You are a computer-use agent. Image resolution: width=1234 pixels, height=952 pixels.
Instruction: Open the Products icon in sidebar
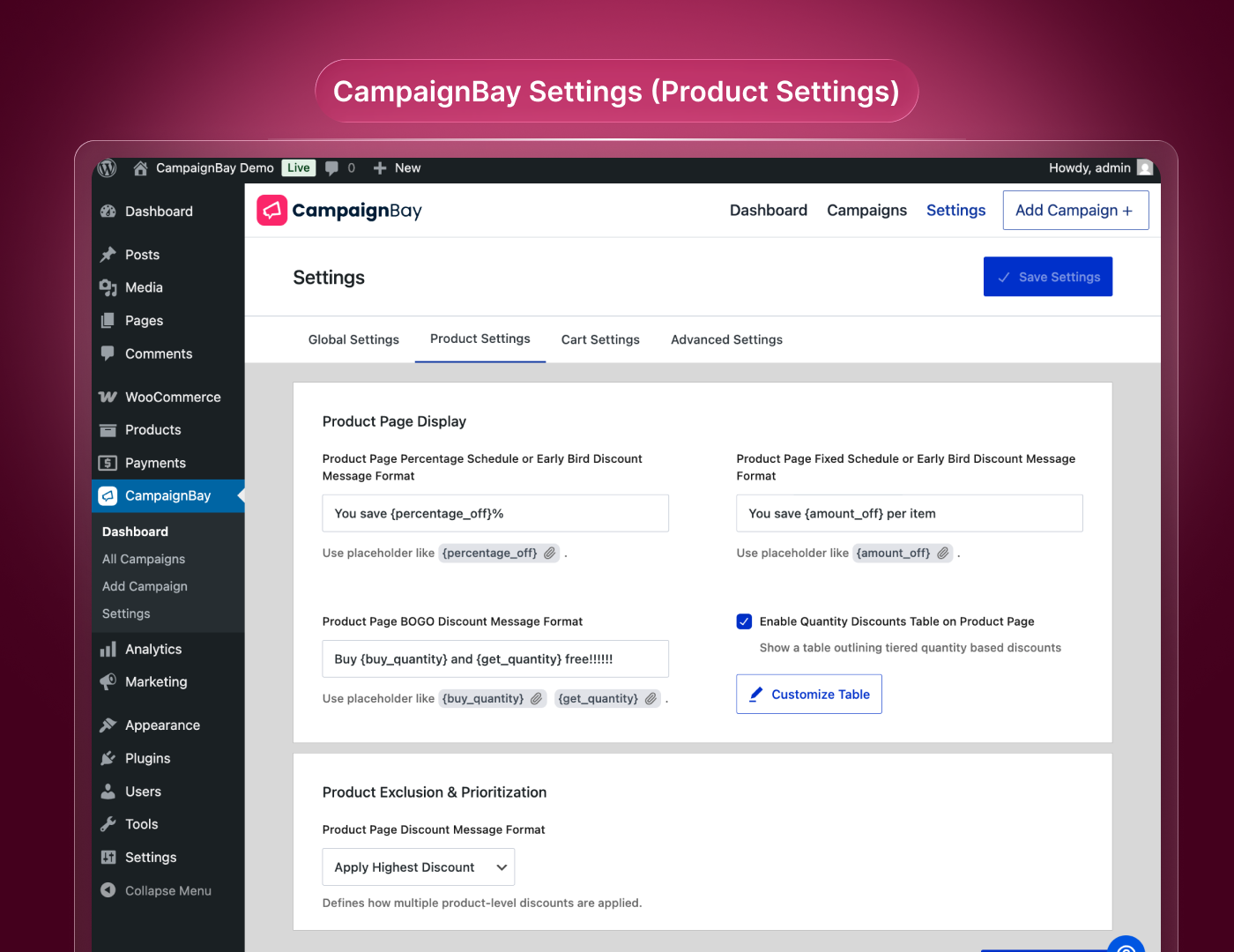point(108,430)
